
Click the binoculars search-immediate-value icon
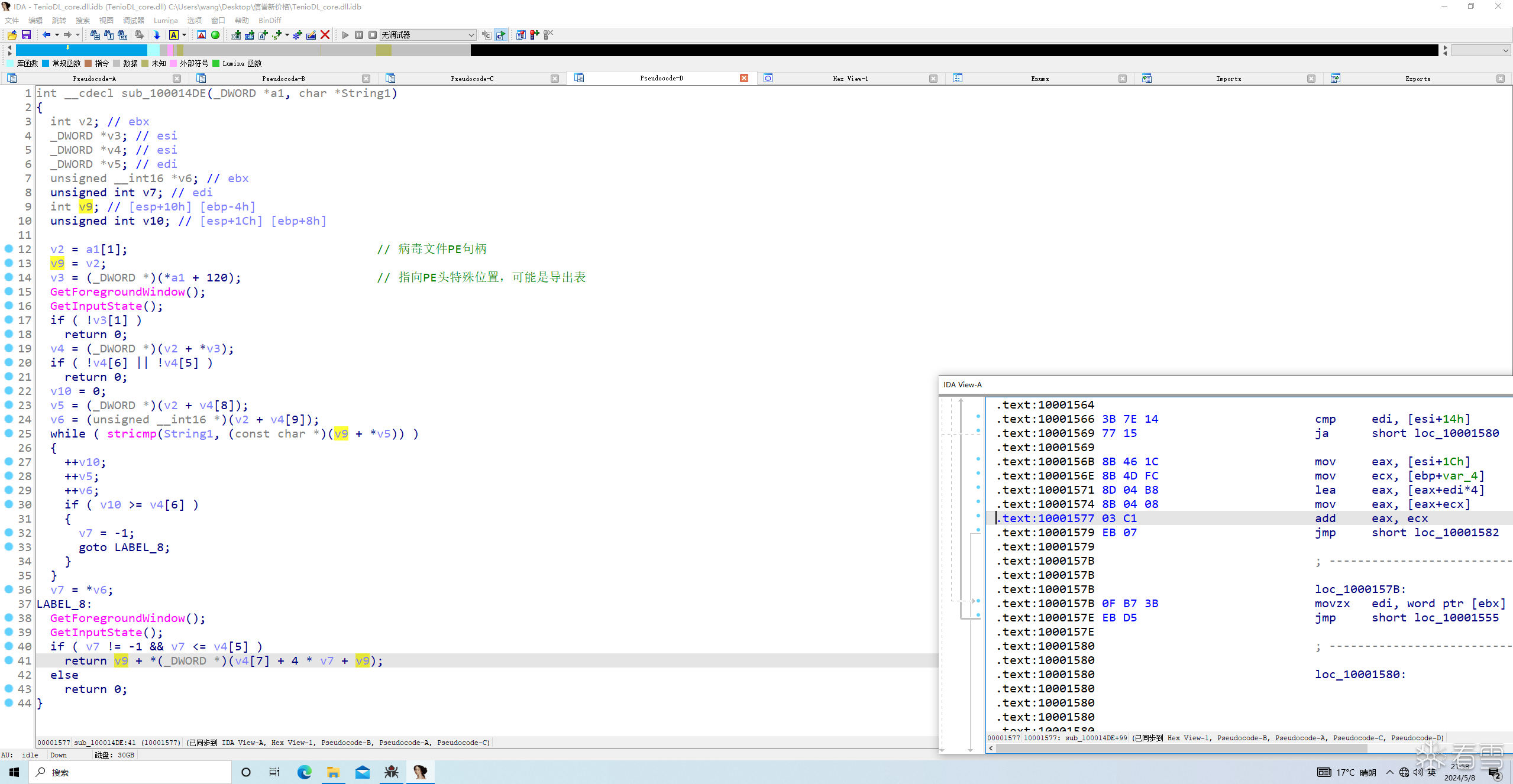[95, 35]
